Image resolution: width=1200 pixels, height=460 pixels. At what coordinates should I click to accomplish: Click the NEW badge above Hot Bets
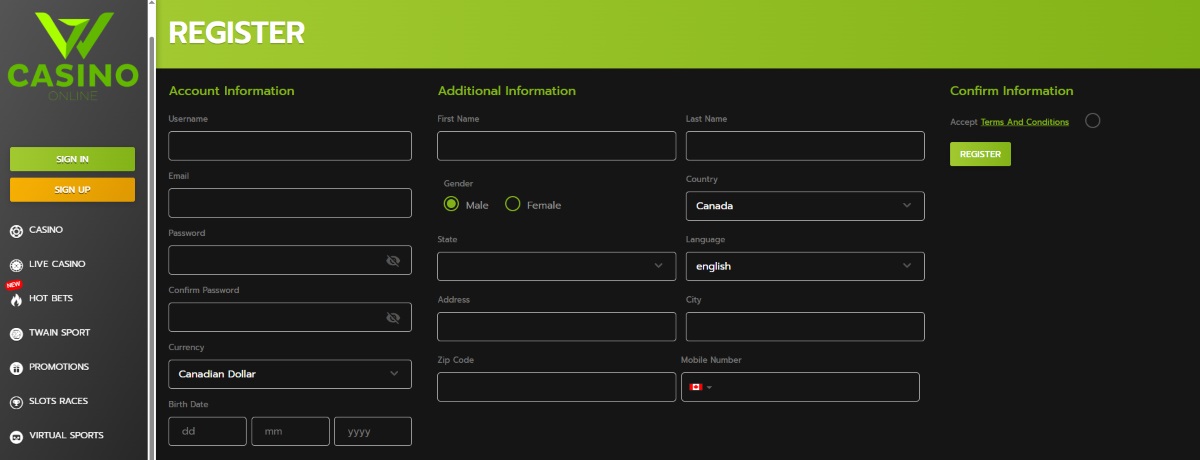(14, 284)
